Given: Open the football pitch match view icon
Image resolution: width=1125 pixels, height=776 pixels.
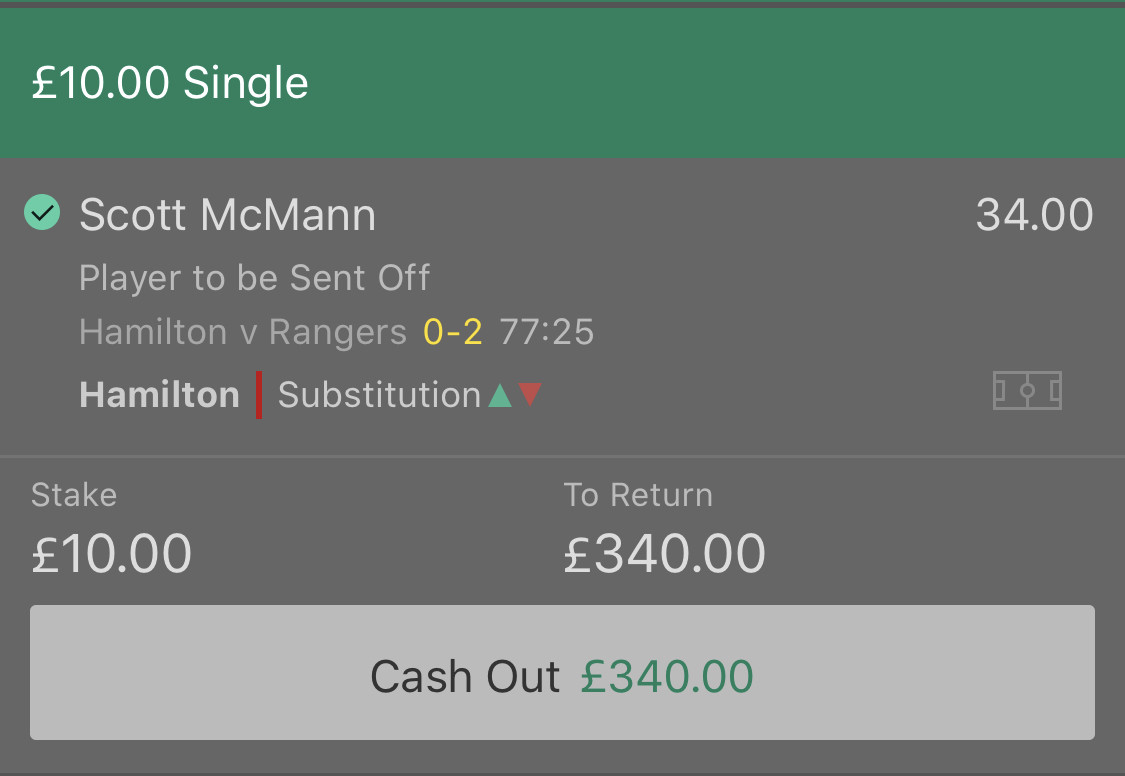Looking at the screenshot, I should click(1027, 391).
